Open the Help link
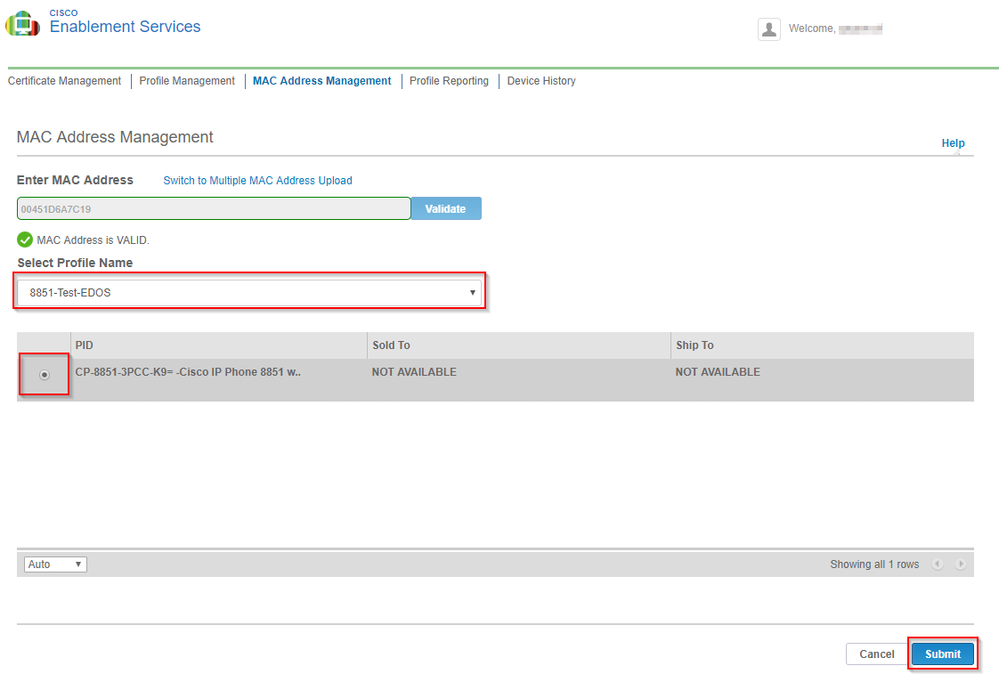The height and width of the screenshot is (674, 999). coord(953,143)
